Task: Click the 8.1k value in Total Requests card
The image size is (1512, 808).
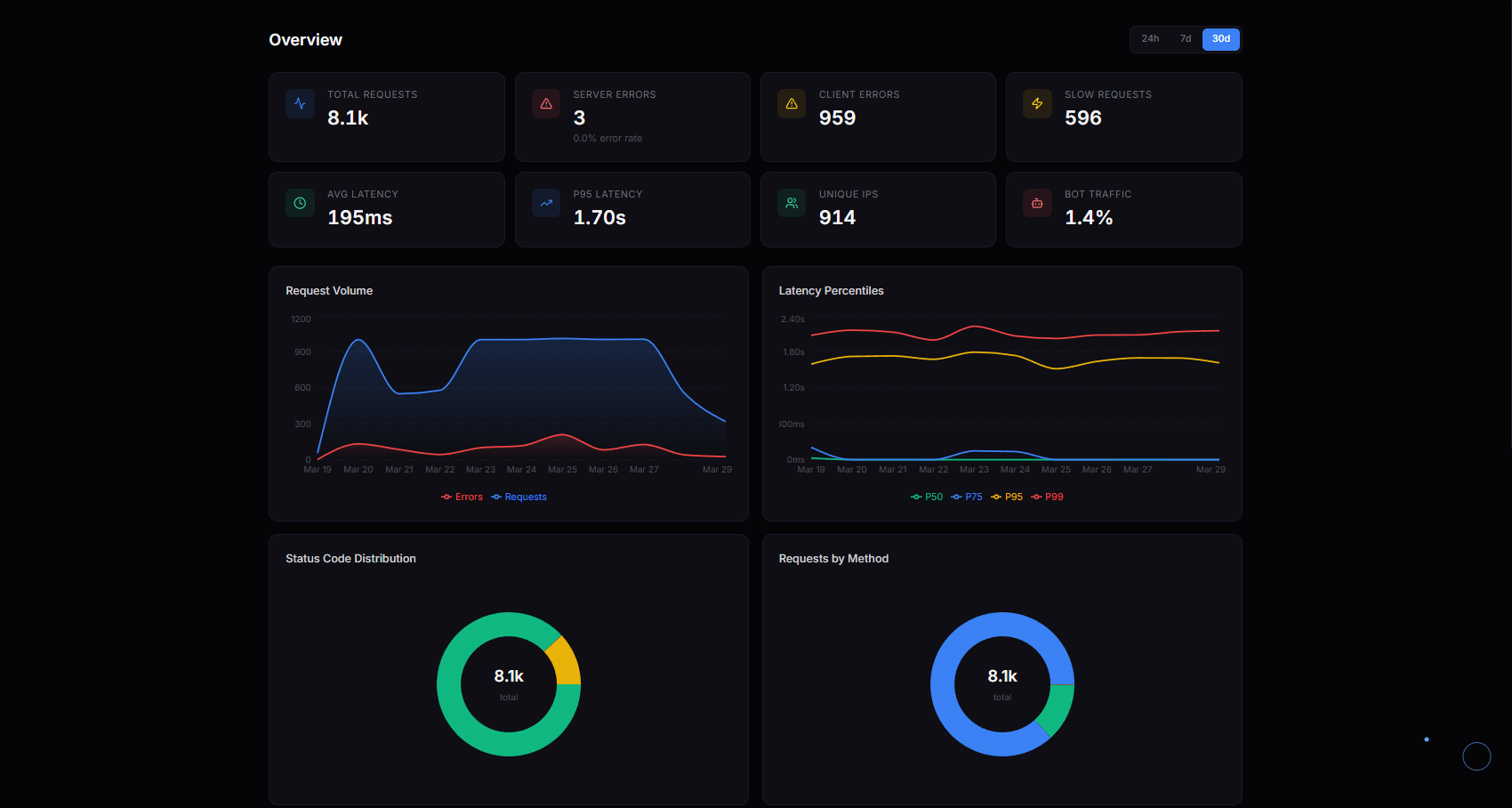Action: pos(348,118)
